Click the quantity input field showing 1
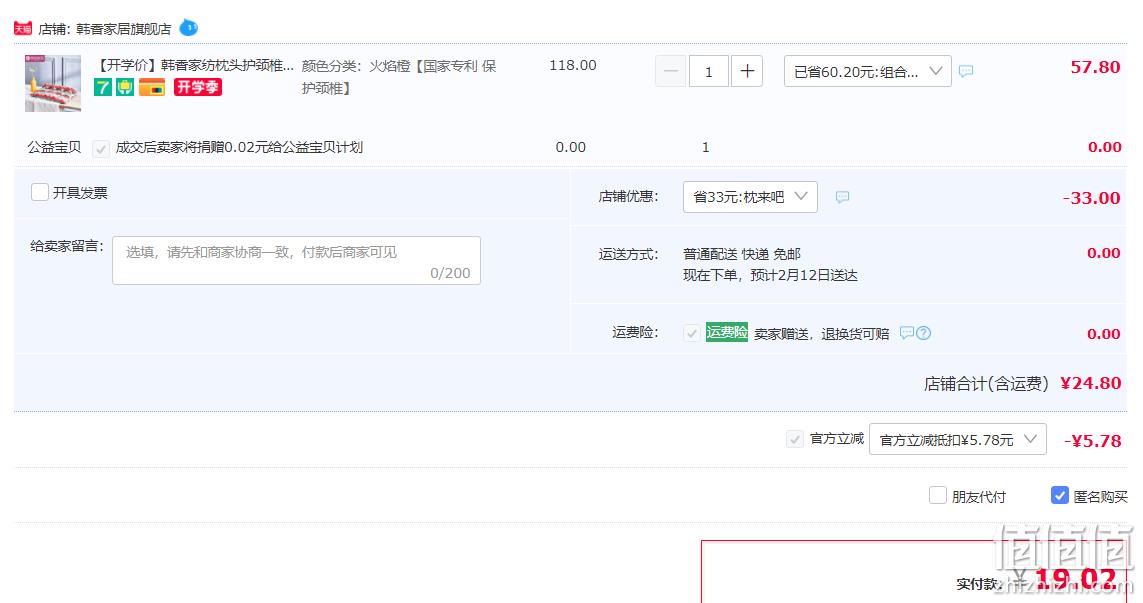The width and height of the screenshot is (1143, 603). click(709, 71)
